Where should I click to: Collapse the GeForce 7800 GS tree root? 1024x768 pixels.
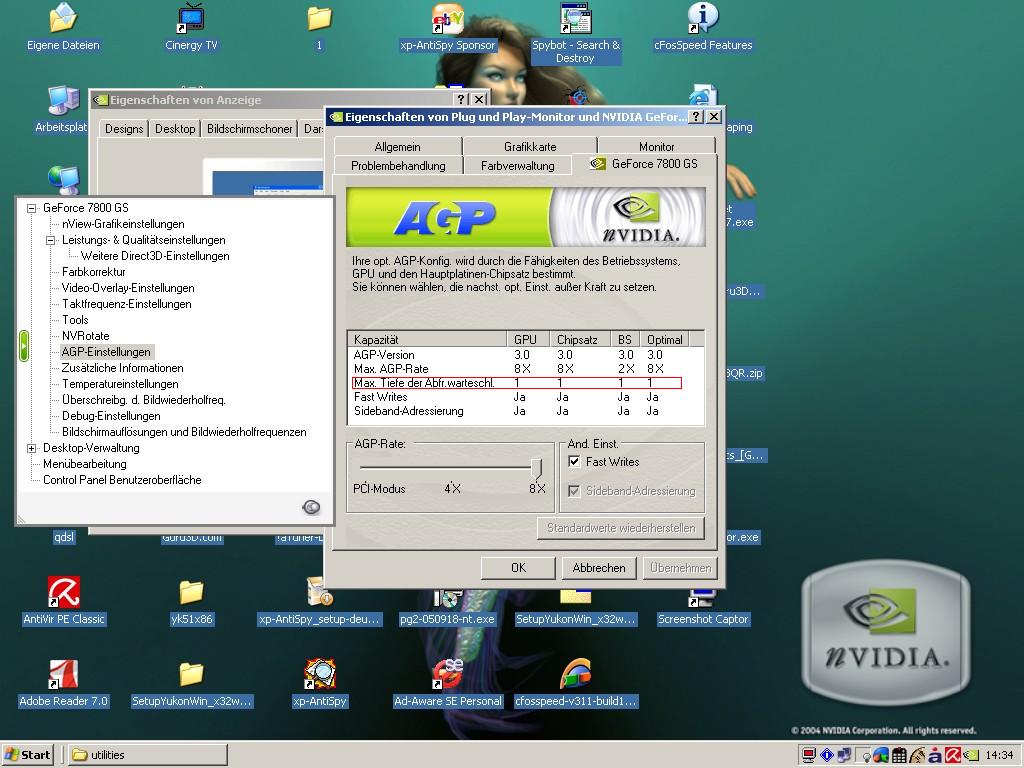tap(31, 208)
